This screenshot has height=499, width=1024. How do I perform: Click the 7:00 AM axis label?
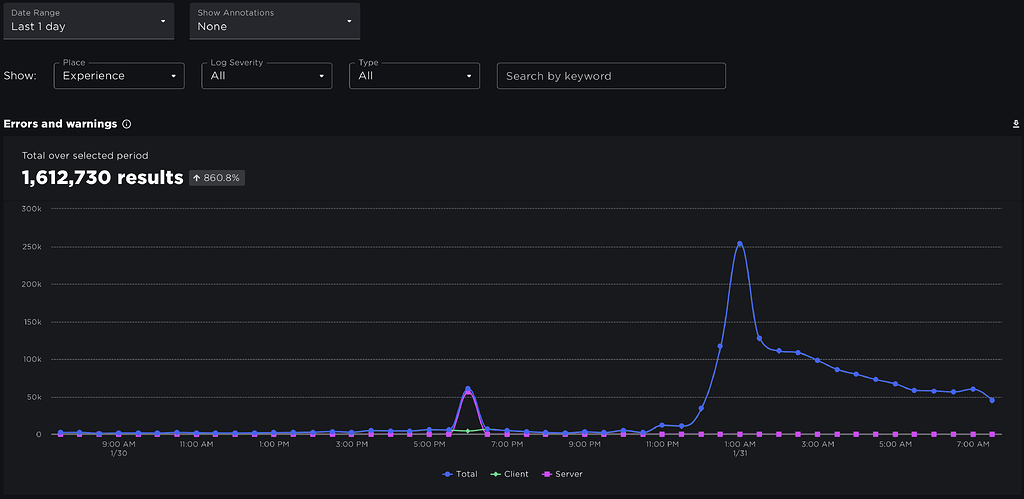[x=973, y=445]
